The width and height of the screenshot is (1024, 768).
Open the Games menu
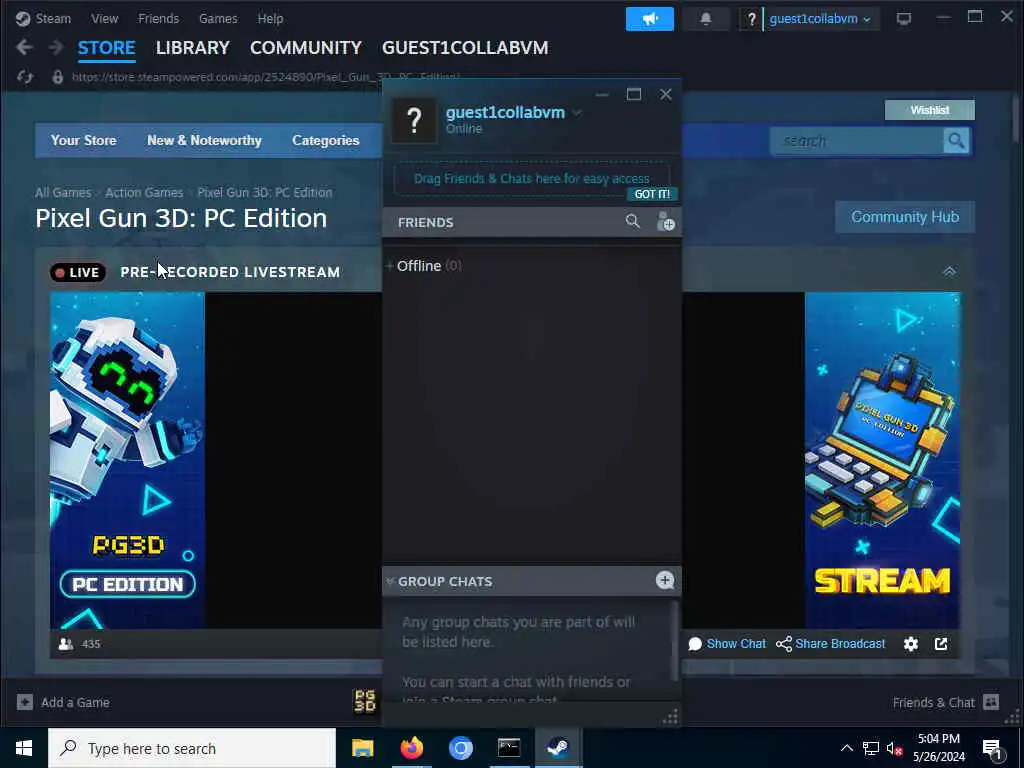[x=218, y=18]
